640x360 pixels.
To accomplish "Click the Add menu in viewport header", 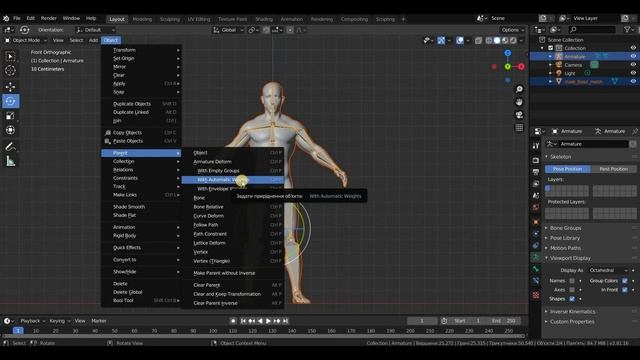I will (93, 40).
